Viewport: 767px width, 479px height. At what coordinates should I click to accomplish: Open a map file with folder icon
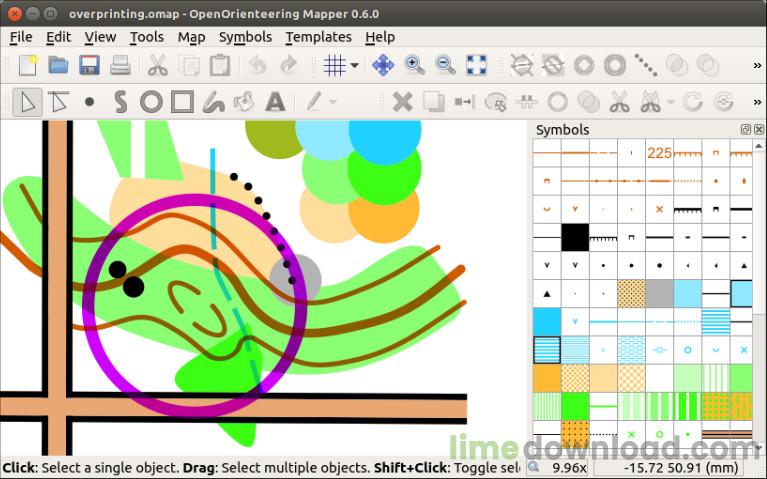pos(58,65)
